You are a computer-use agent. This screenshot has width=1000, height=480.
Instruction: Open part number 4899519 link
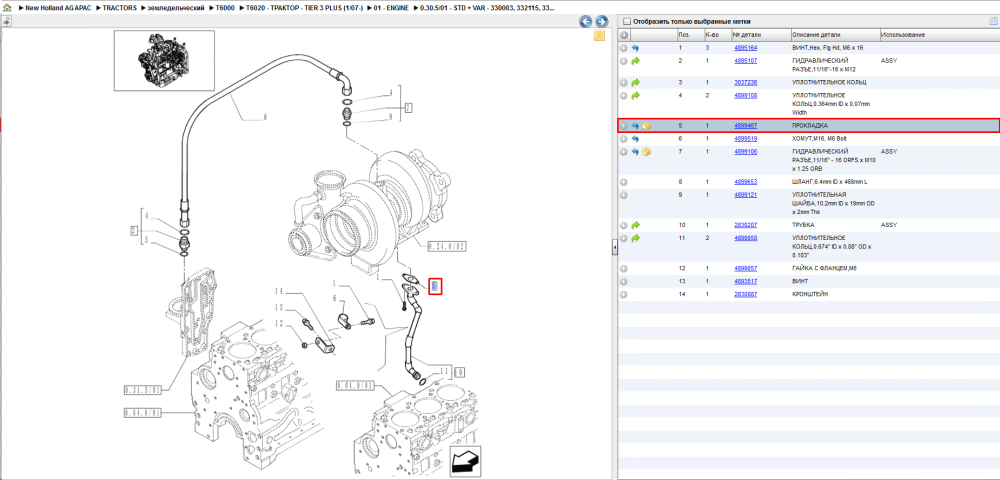[x=746, y=138]
